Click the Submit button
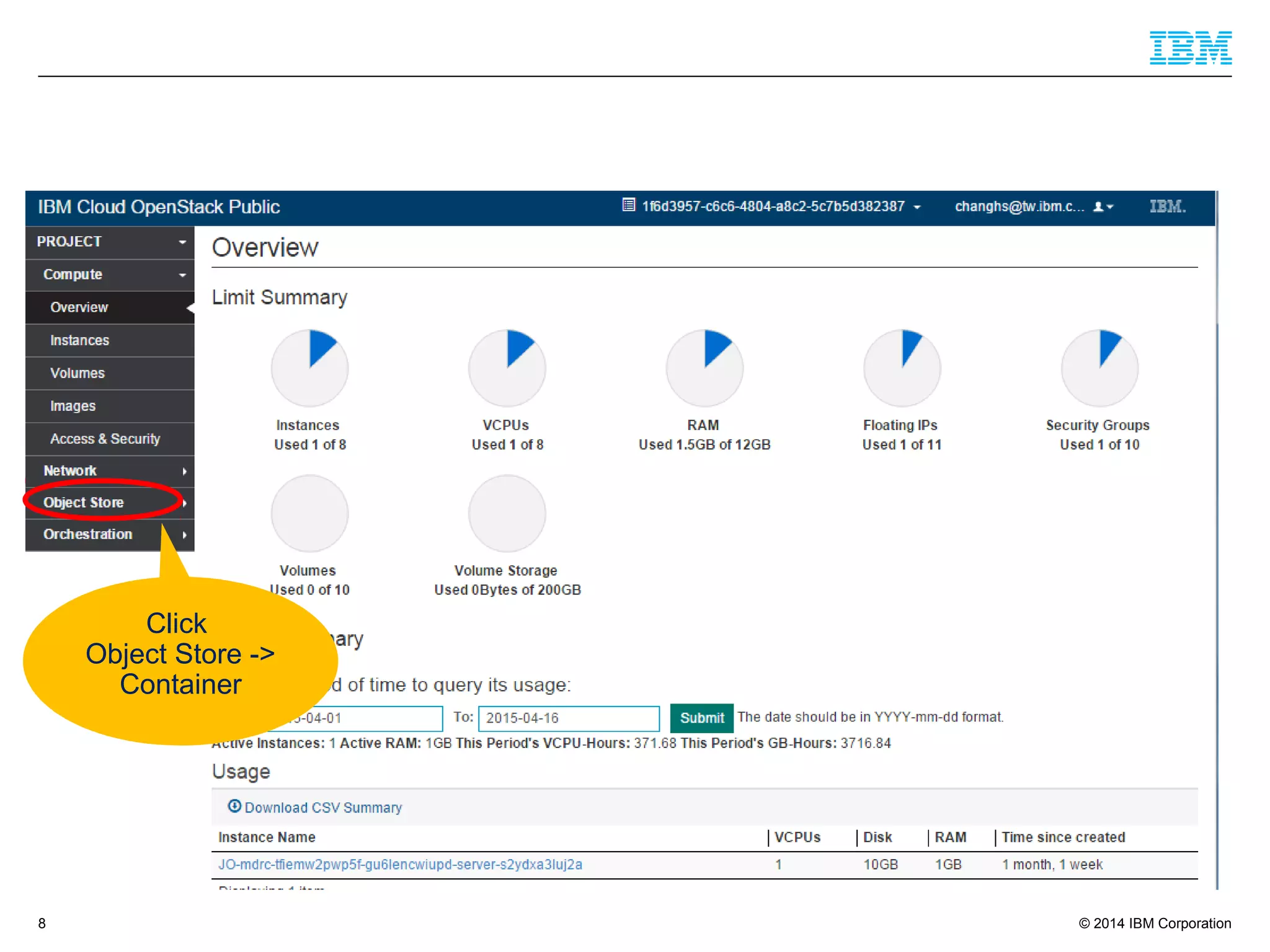1270x952 pixels. pyautogui.click(x=701, y=718)
